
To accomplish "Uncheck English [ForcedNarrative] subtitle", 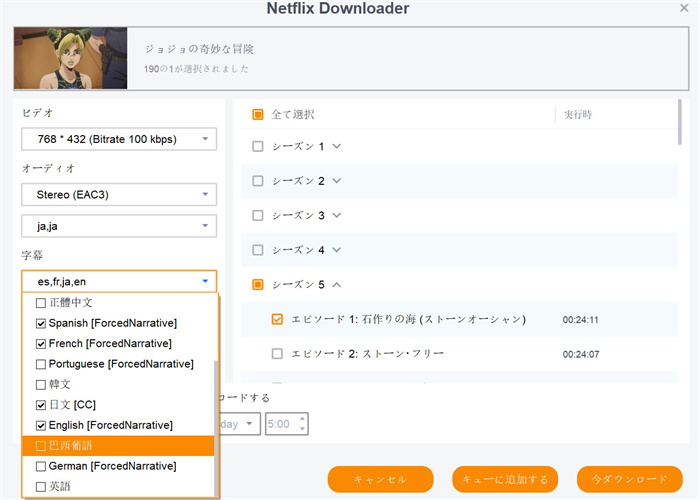I will point(41,425).
